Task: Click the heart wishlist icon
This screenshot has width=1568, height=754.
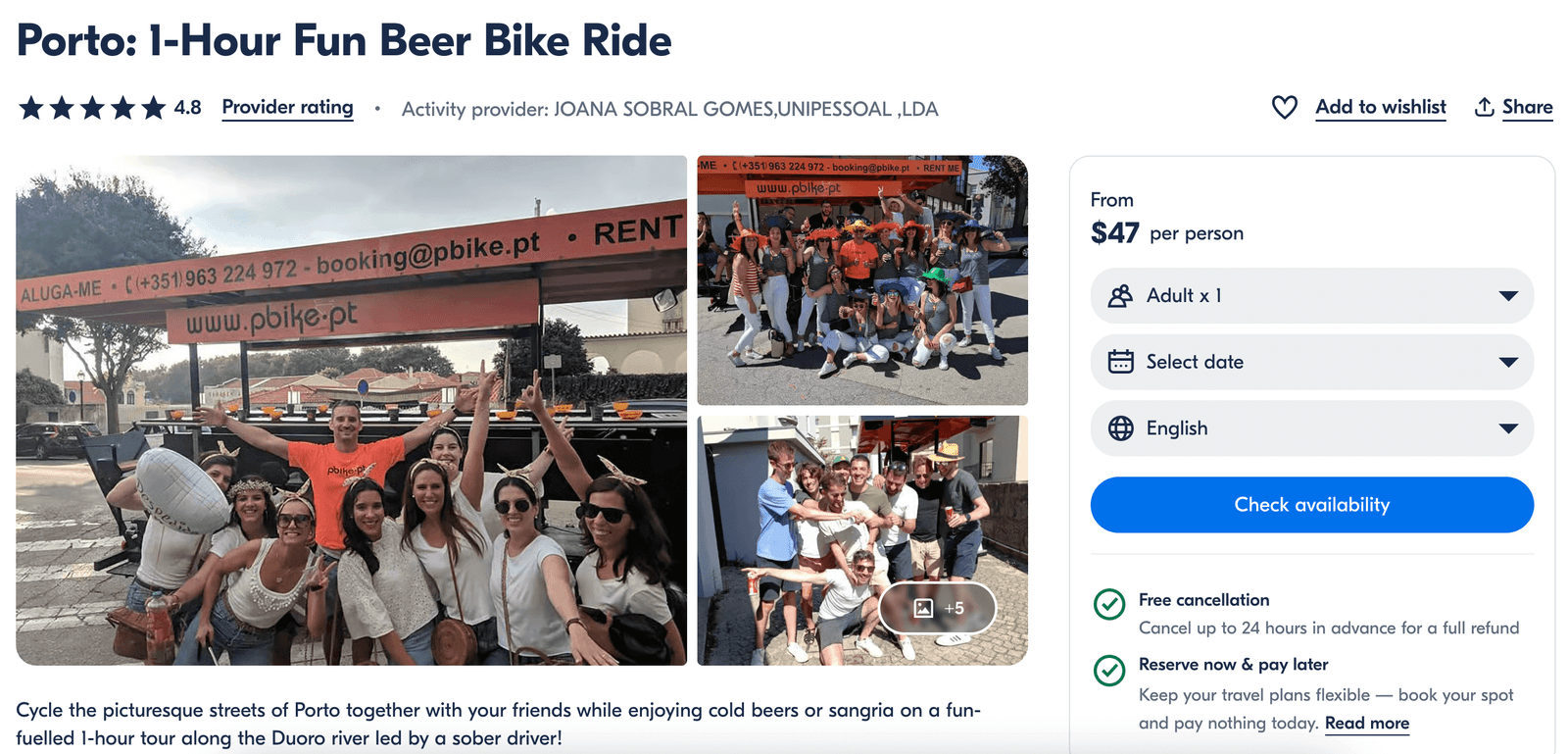Action: click(x=1285, y=108)
